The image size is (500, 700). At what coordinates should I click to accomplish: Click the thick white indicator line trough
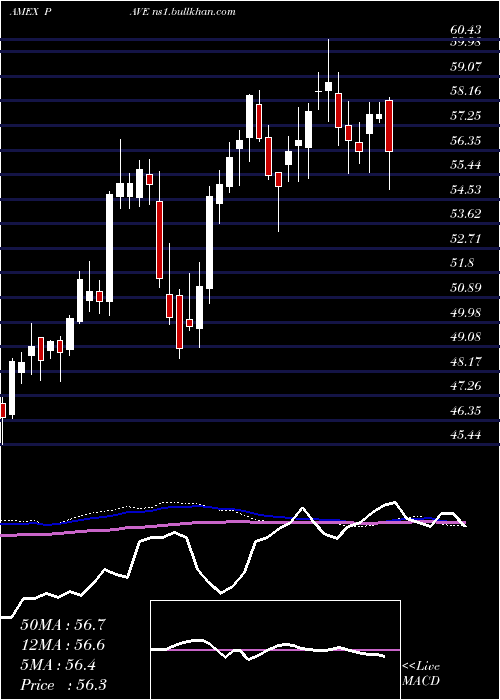(221, 593)
